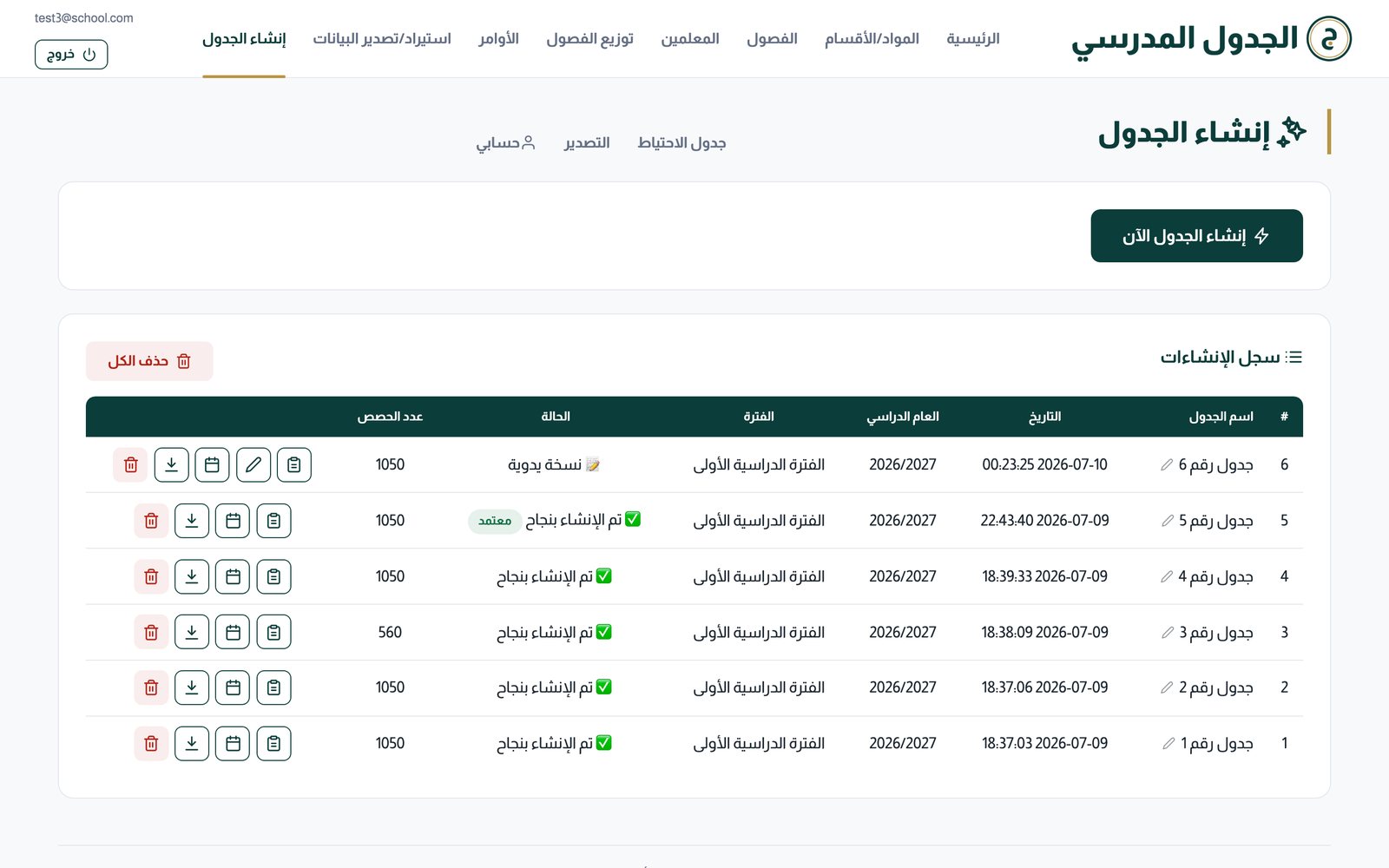
Task: Click نسخة يدوية status text
Action: tap(544, 465)
